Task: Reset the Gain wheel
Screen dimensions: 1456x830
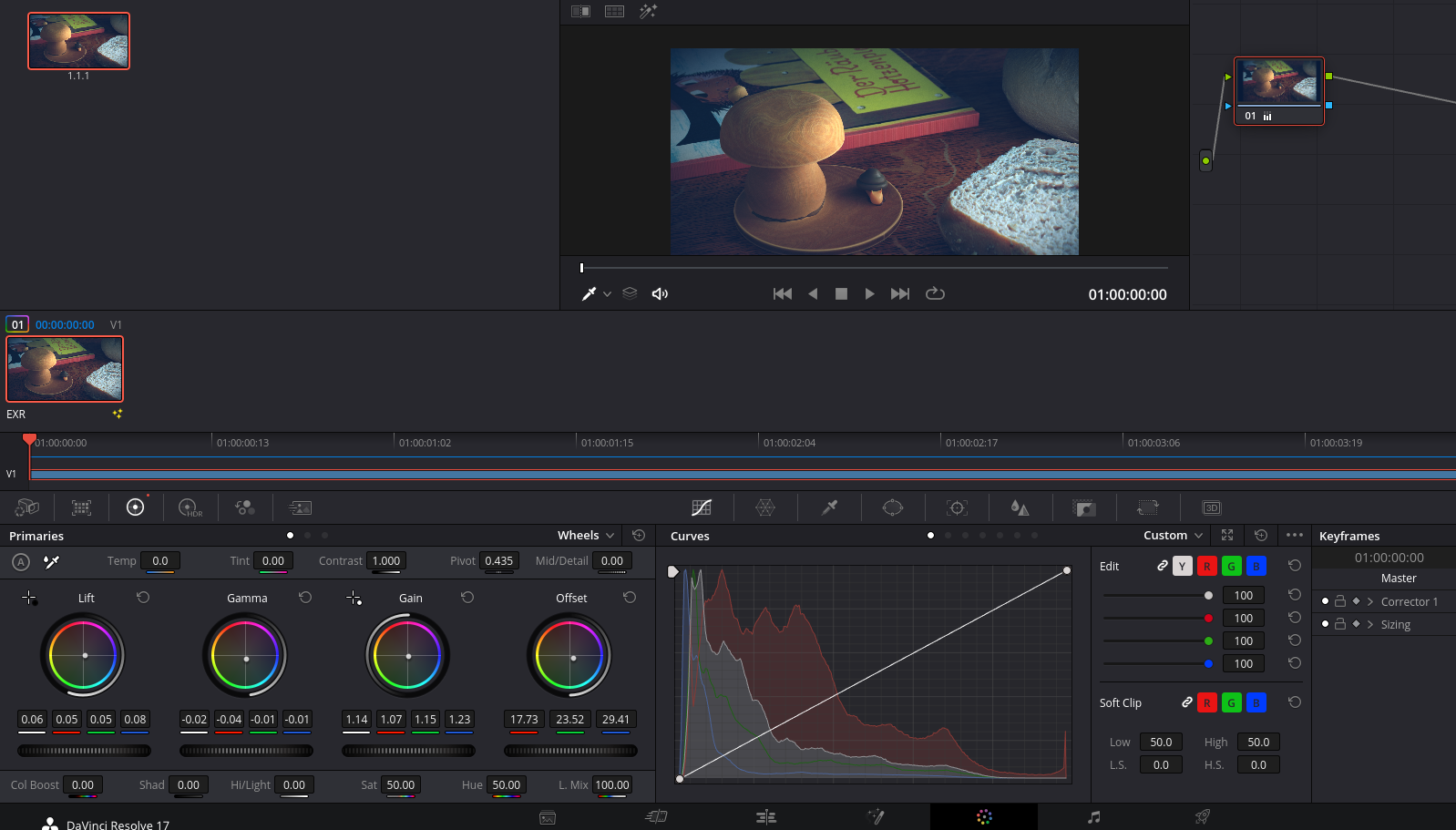Action: coord(467,598)
